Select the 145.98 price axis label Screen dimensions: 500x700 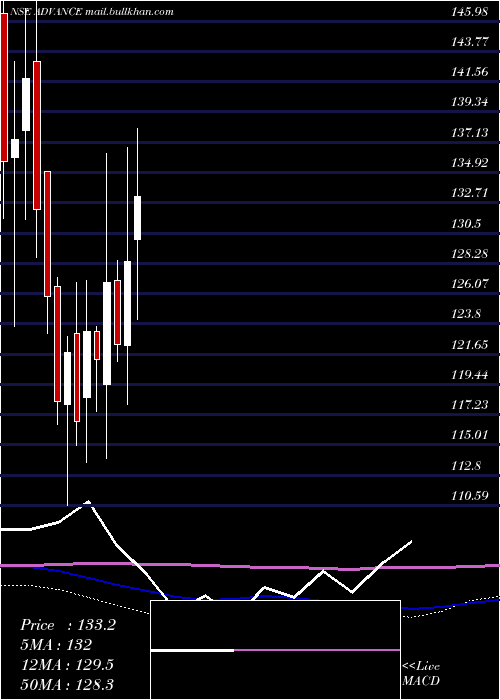point(469,12)
